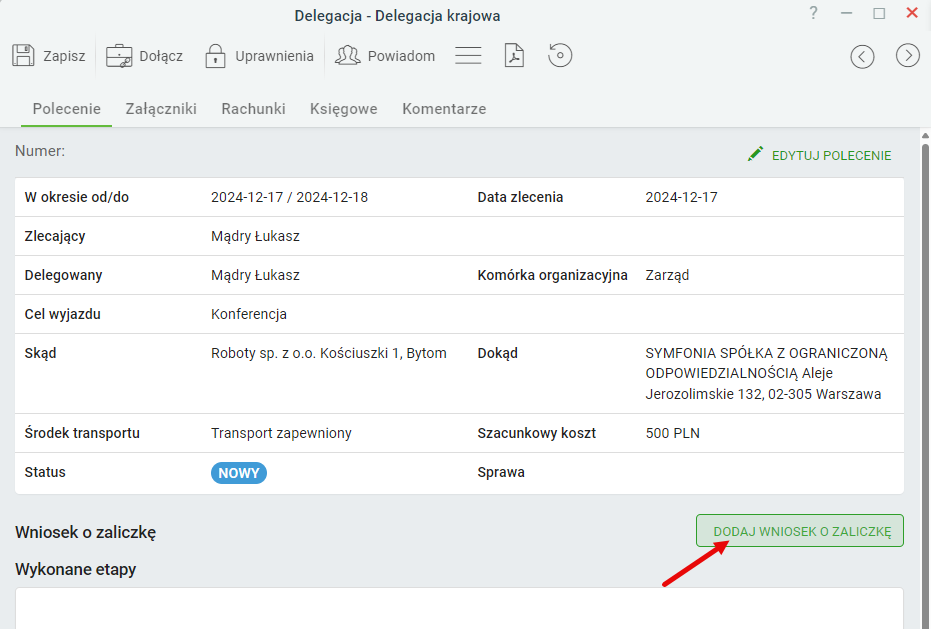Click the date range 2024-12-17 / 2024-12-18
The width and height of the screenshot is (931, 629).
coord(289,197)
